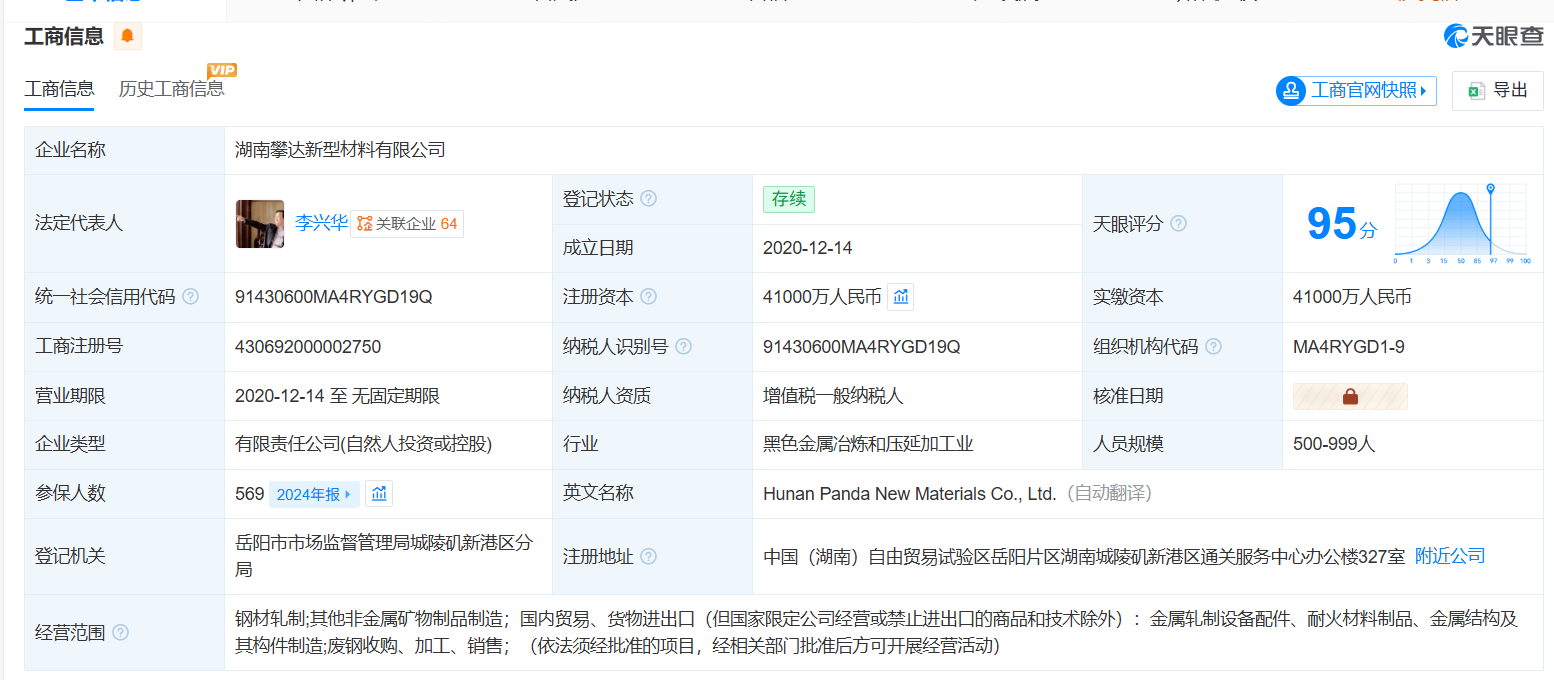Select the founding date 2020-12-14

[808, 248]
